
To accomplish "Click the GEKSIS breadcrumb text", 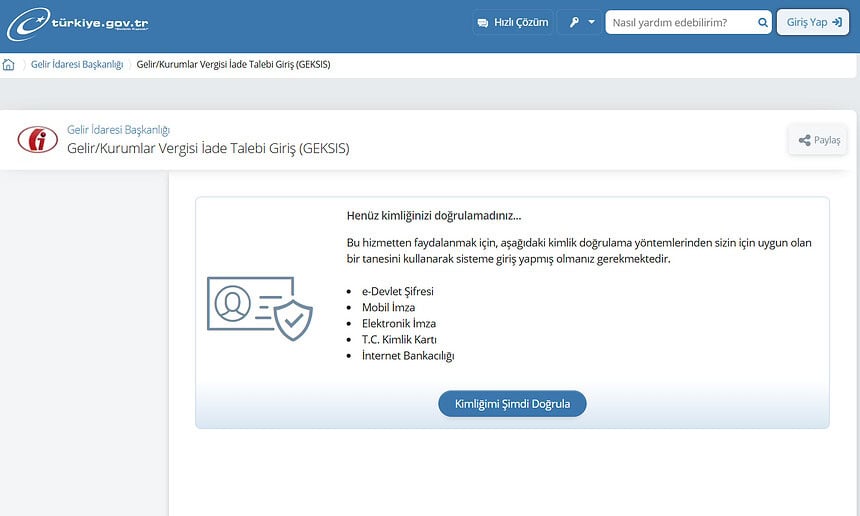I will point(233,65).
